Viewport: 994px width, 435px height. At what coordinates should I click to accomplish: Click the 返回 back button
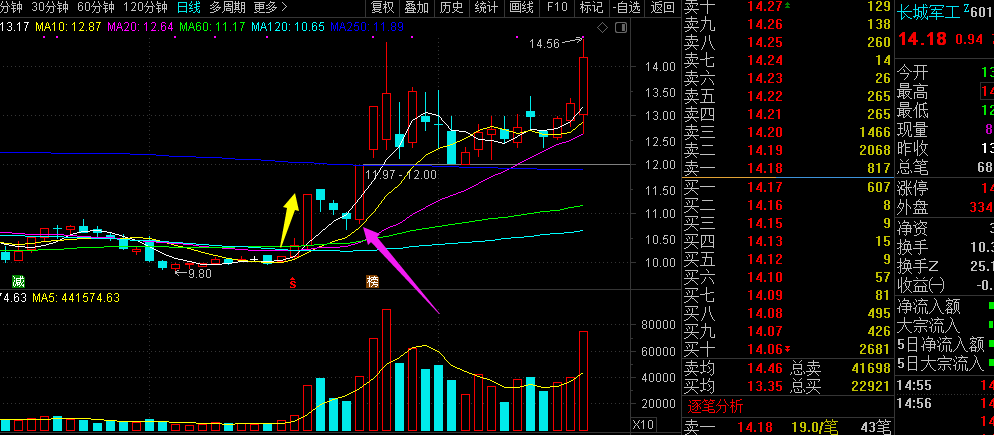(662, 8)
